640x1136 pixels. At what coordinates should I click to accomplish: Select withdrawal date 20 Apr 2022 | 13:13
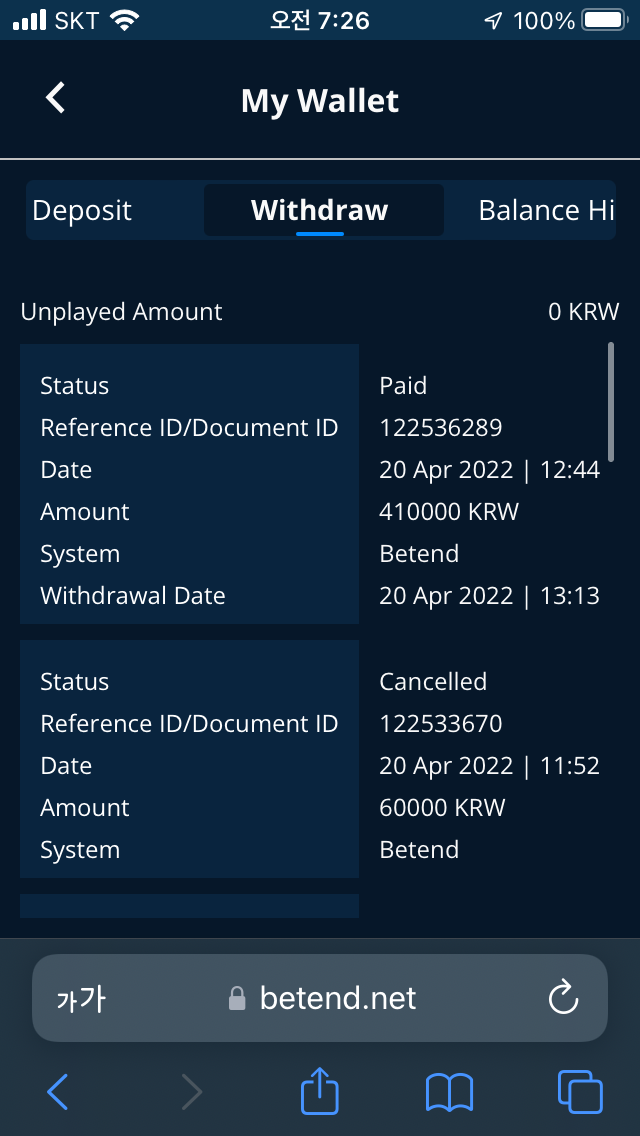pos(489,596)
